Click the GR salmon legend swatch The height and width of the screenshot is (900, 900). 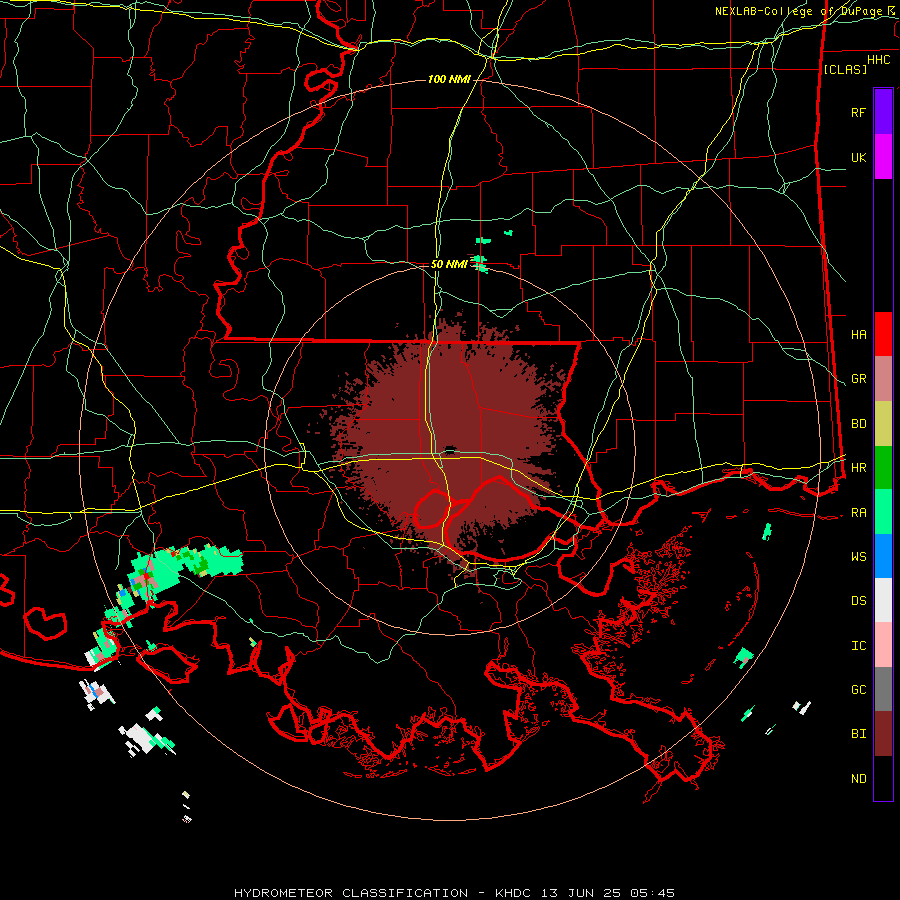point(883,379)
